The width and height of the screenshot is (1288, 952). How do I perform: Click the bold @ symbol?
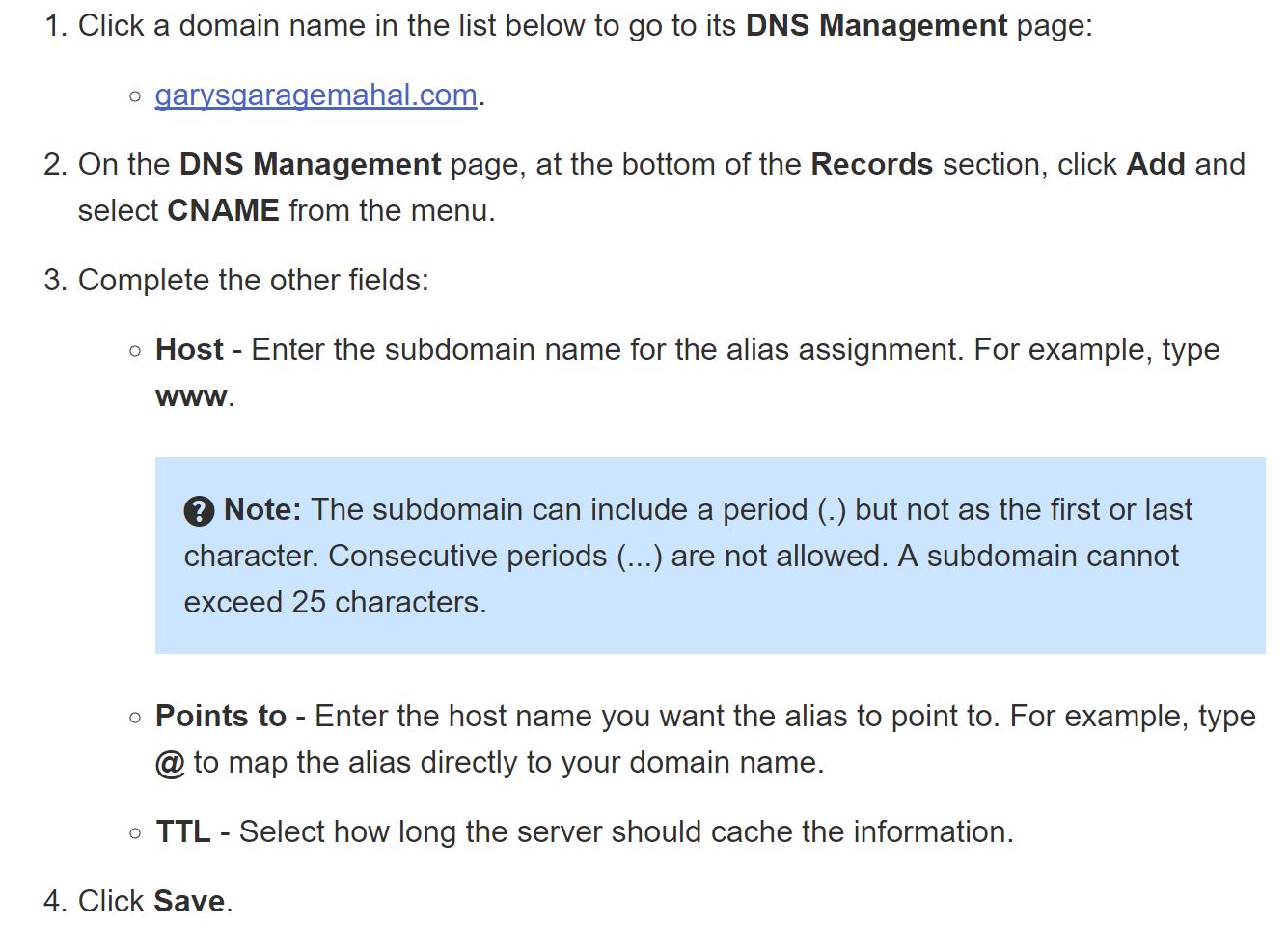click(x=170, y=763)
